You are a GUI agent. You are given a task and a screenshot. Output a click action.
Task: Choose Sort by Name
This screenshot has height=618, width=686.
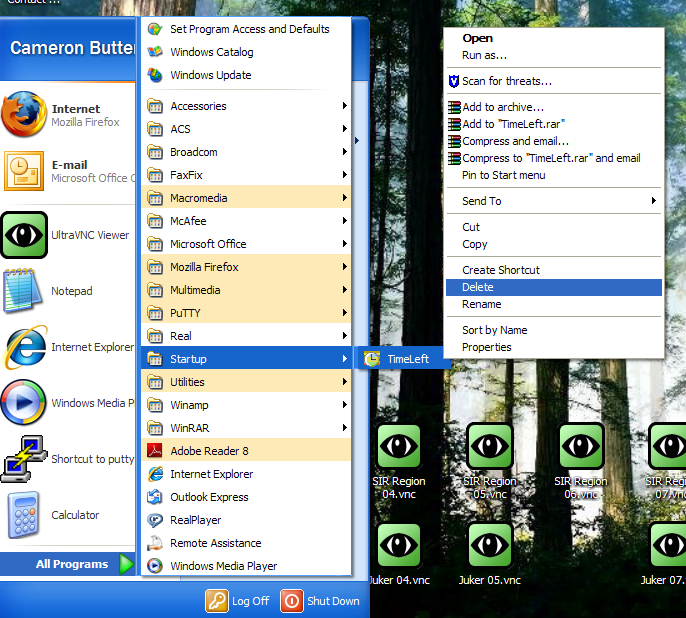click(553, 330)
